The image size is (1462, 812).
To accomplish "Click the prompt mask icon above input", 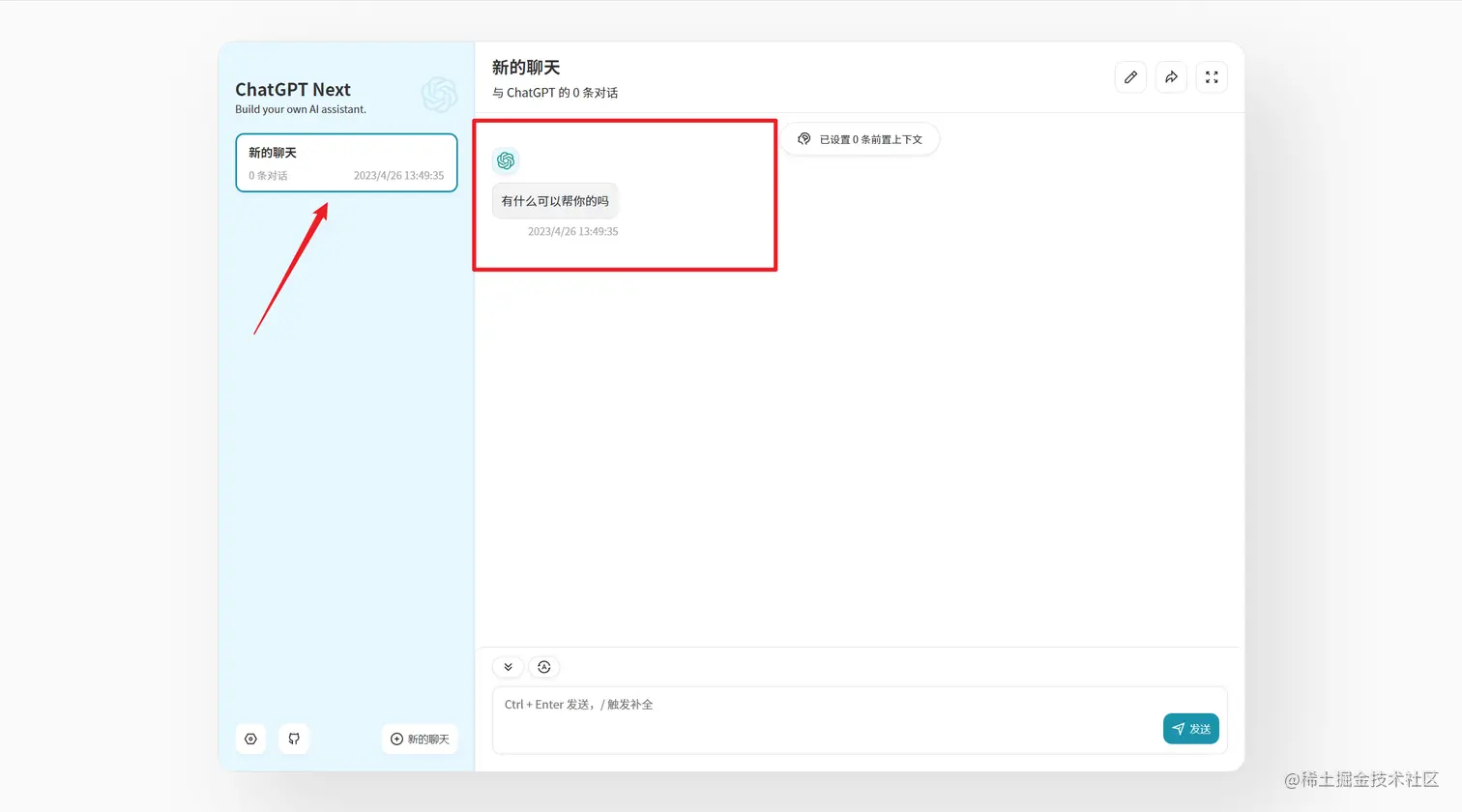I will 544,667.
